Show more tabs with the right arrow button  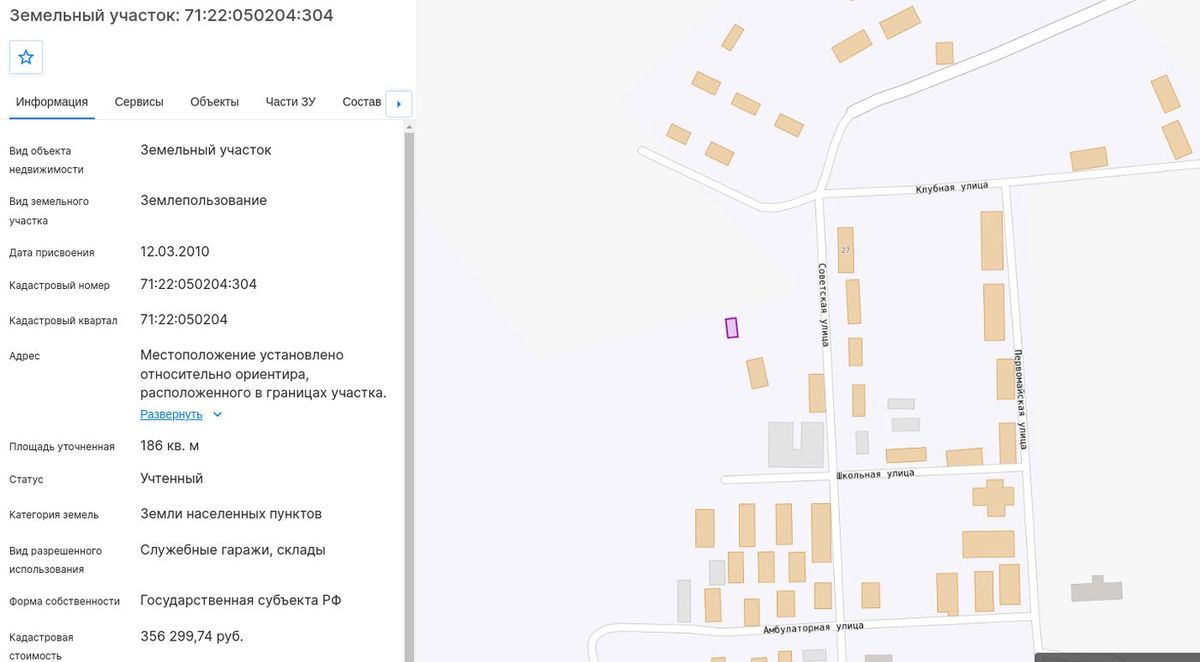(x=399, y=103)
